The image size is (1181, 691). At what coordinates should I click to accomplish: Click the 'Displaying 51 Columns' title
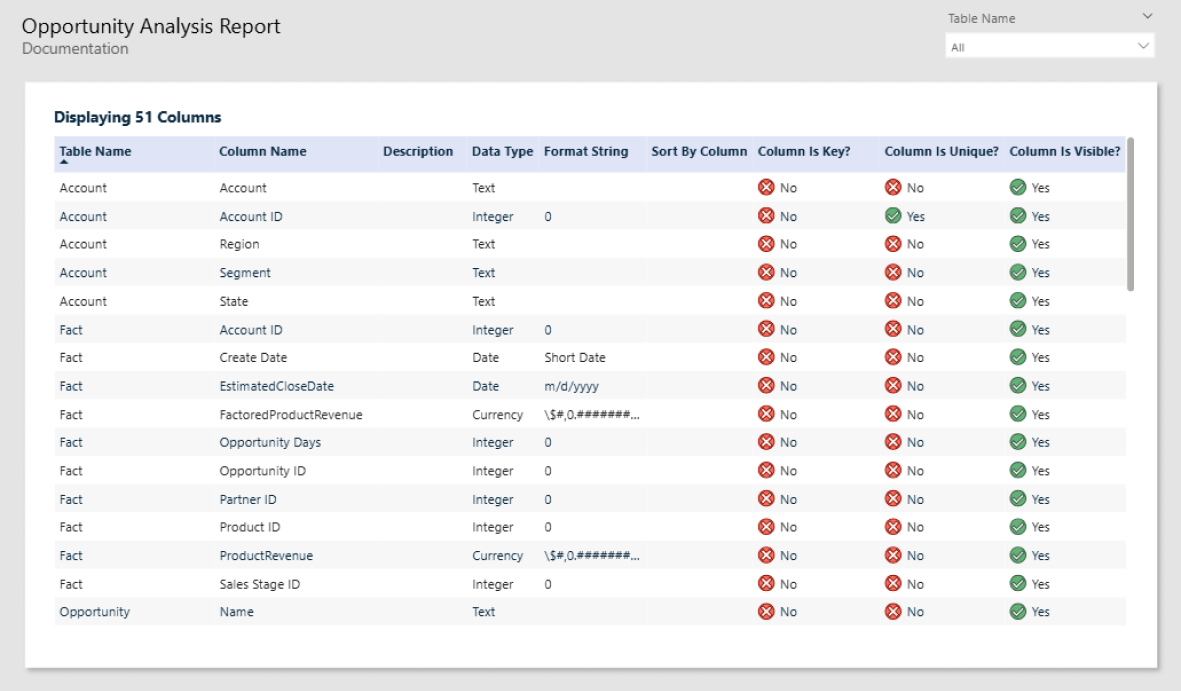point(138,117)
